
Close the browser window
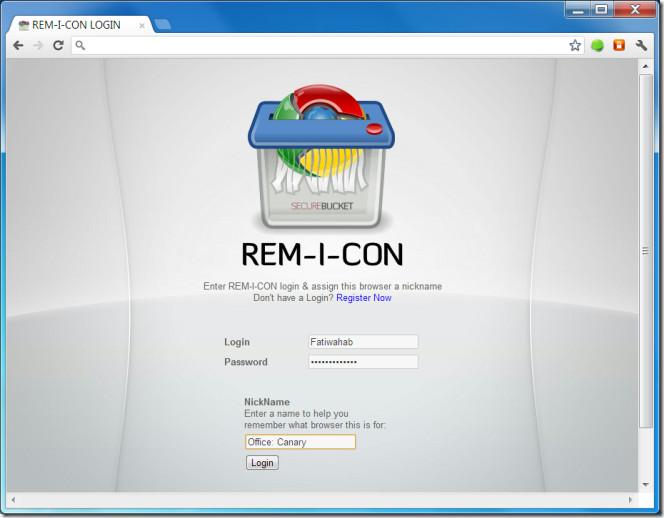(x=635, y=9)
